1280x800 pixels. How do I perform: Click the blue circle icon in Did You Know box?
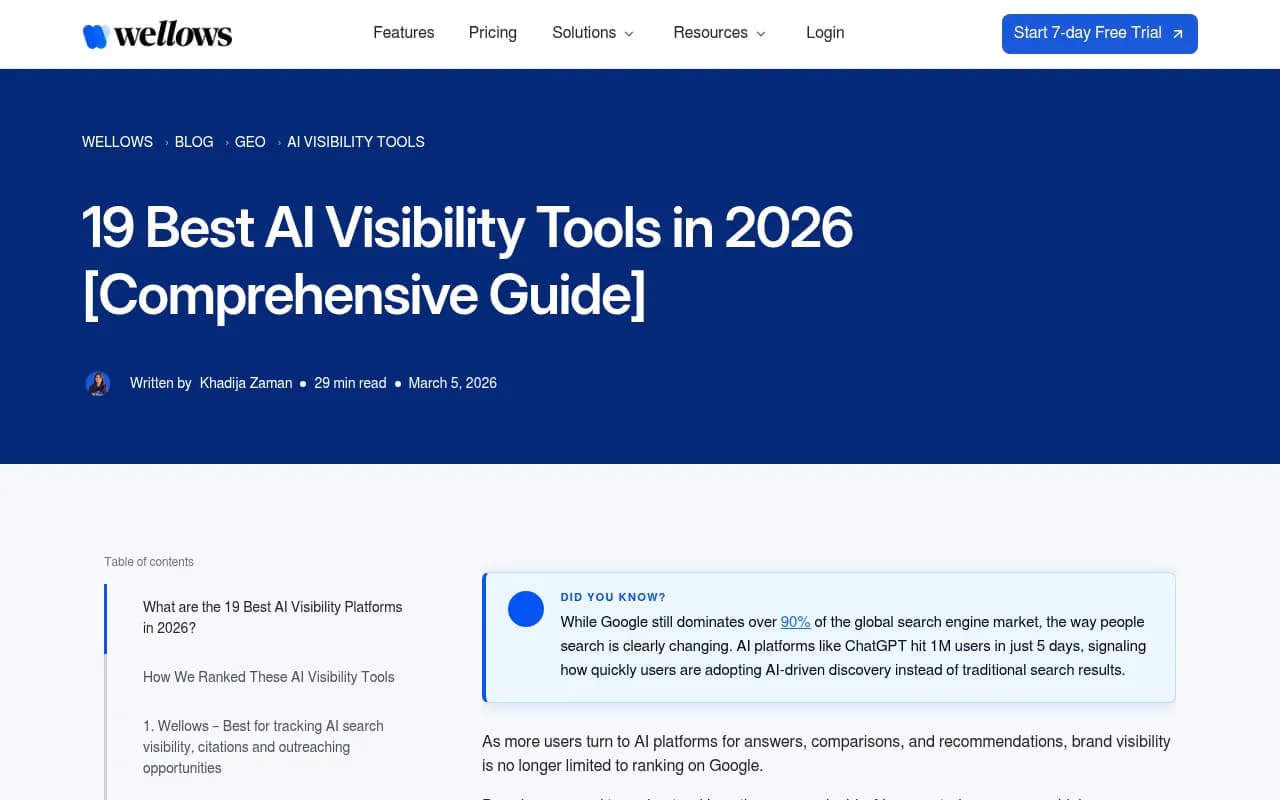(x=526, y=609)
